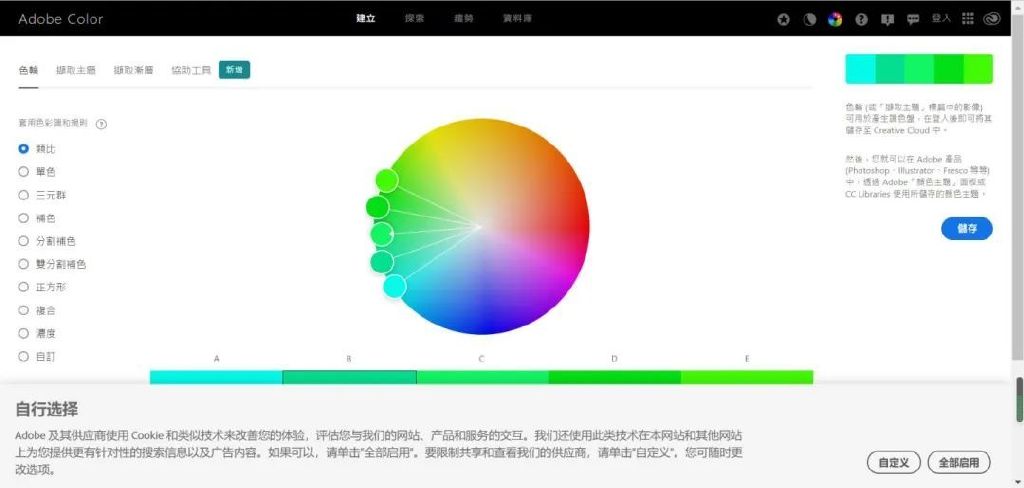Open the 探索 top navigation tab
1024x488 pixels.
point(415,18)
